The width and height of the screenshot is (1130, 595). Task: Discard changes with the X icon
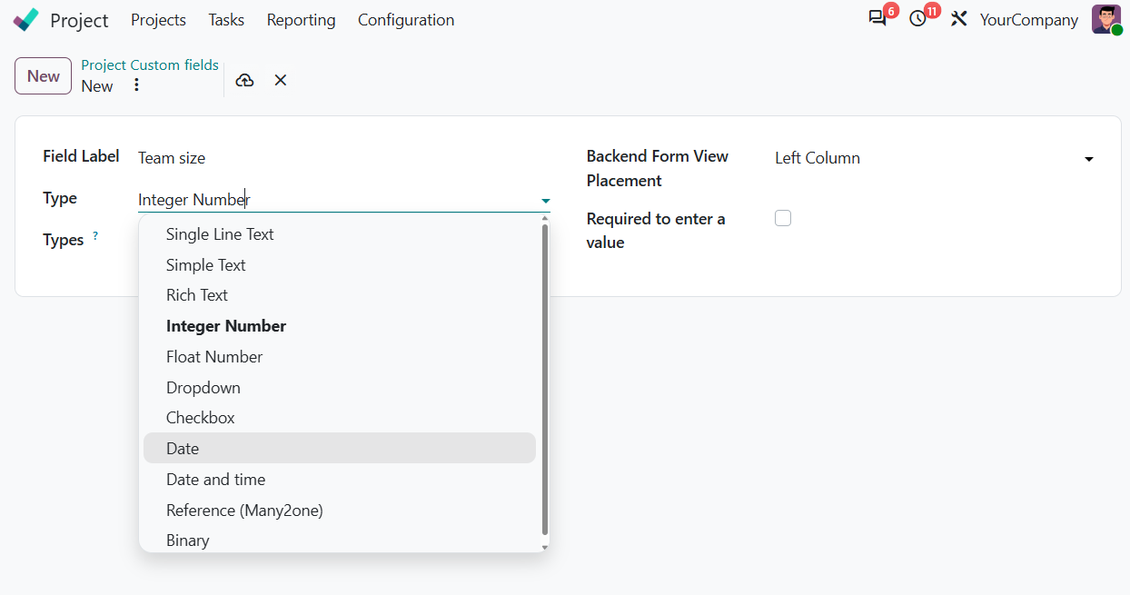coord(280,80)
